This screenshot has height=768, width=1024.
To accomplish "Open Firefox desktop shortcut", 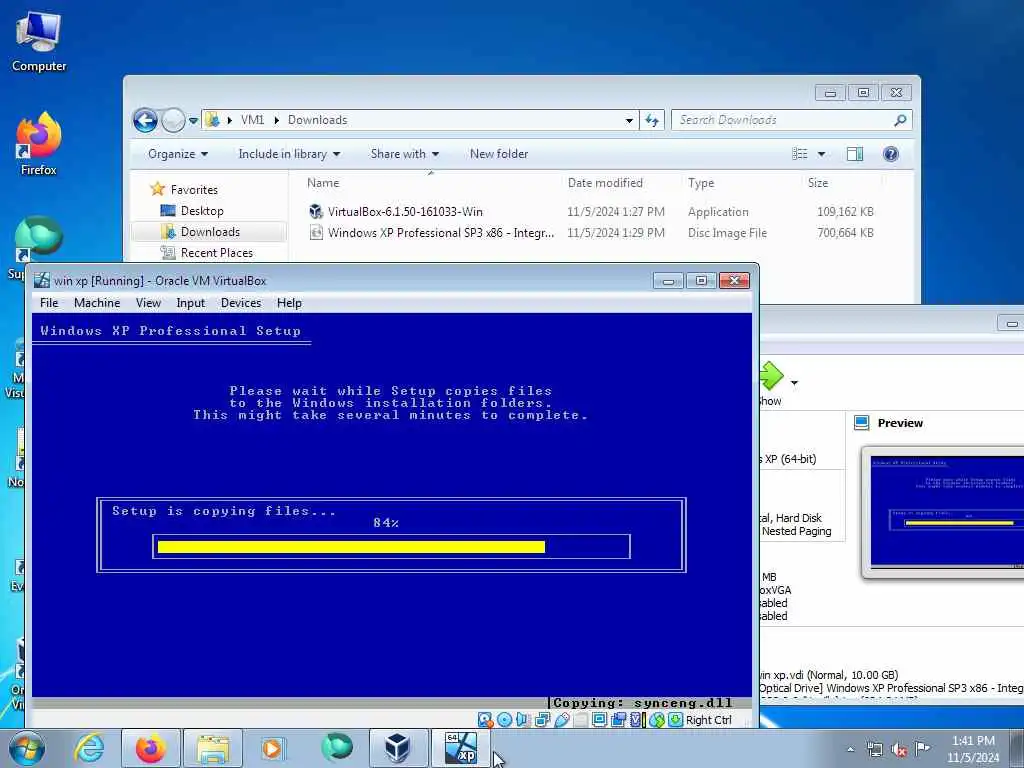I will coord(39,144).
